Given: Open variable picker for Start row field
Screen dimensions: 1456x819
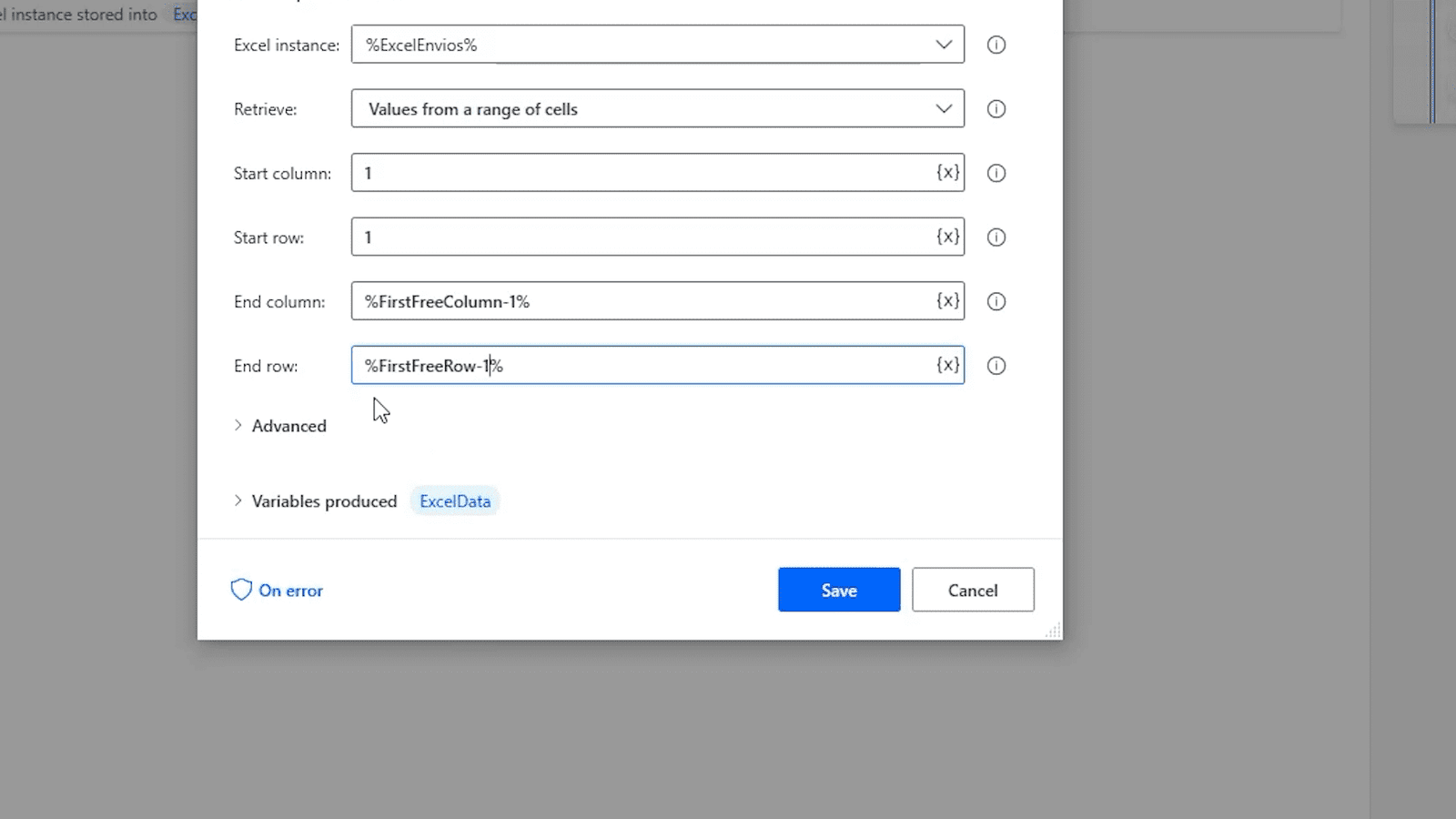Looking at the screenshot, I should 948,237.
